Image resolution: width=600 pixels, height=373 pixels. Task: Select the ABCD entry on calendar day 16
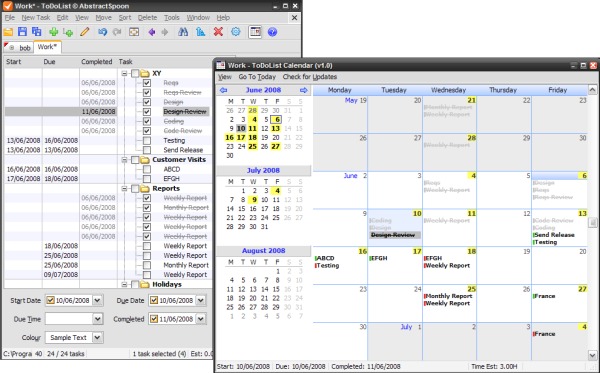(324, 258)
